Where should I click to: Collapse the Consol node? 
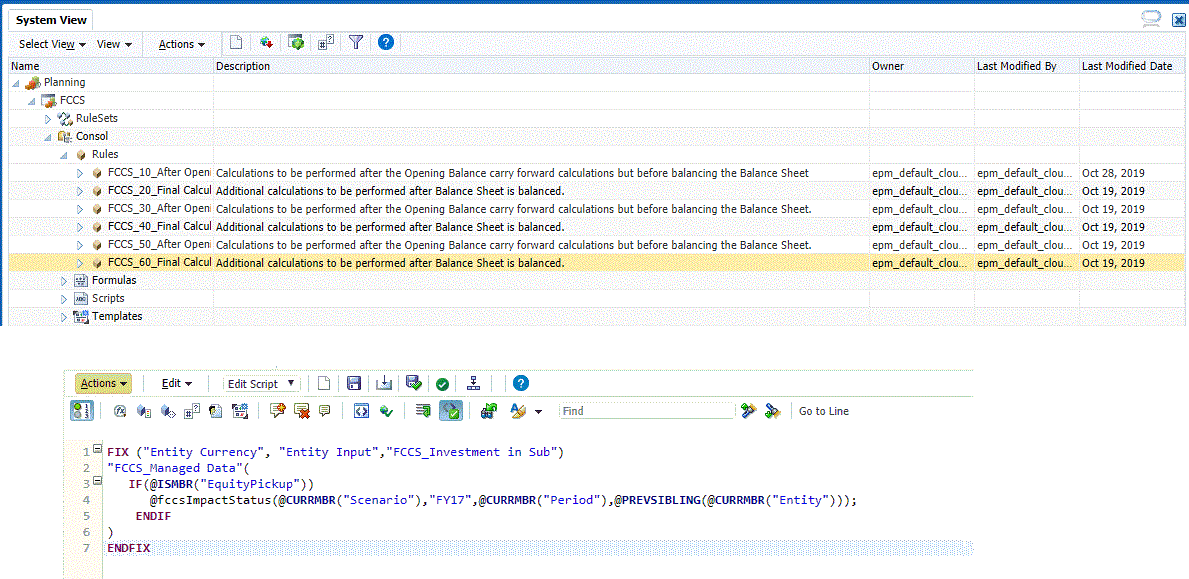pos(49,137)
